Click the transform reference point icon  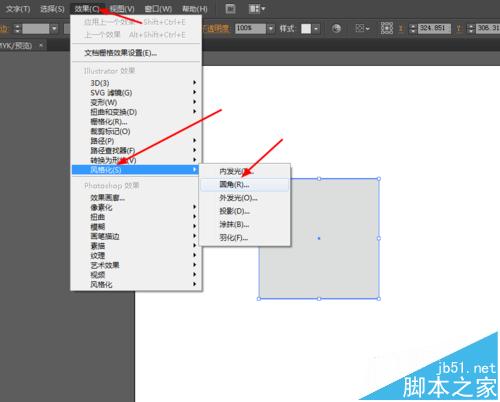(x=387, y=29)
